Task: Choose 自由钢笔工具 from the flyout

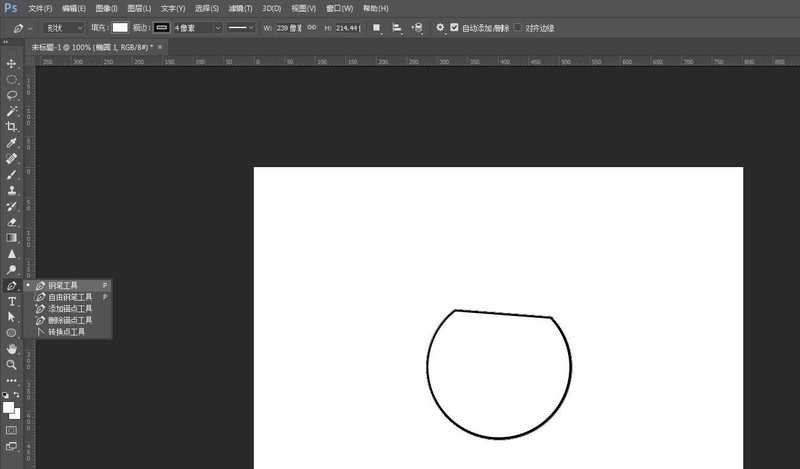Action: (x=70, y=297)
